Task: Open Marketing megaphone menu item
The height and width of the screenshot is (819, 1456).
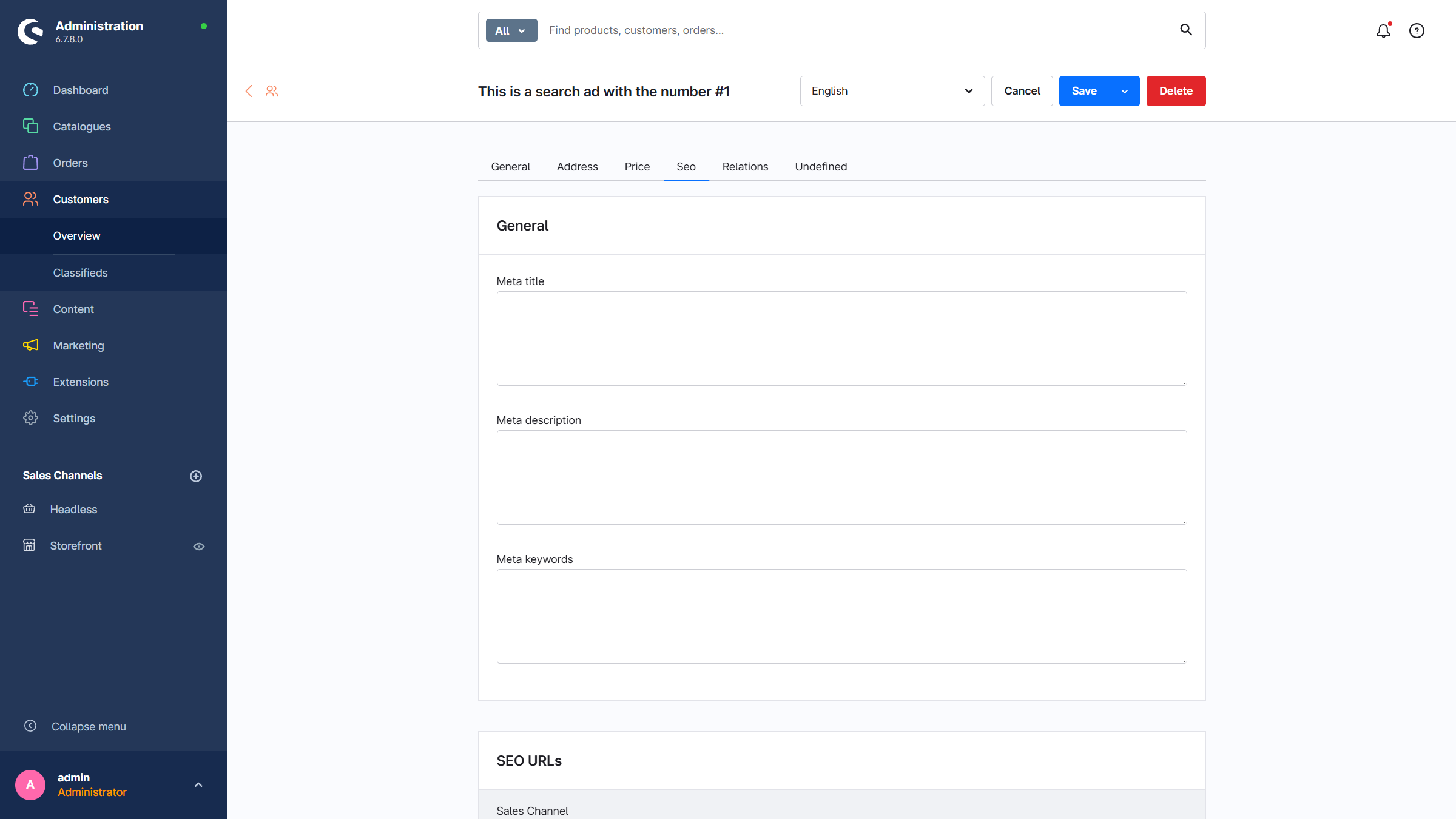Action: coord(78,345)
